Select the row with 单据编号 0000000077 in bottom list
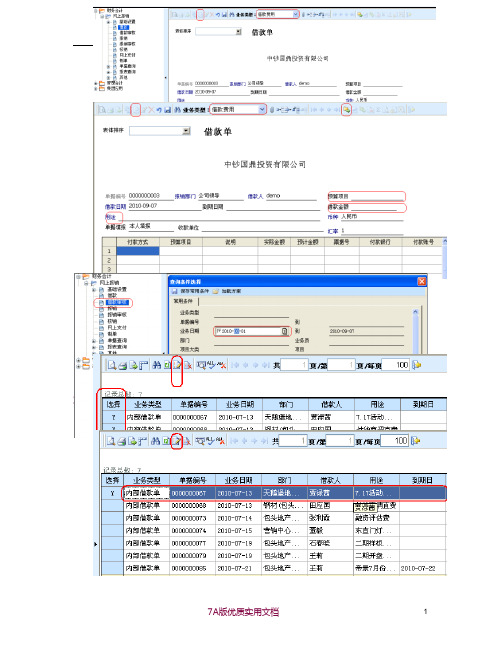The image size is (502, 649). pyautogui.click(x=274, y=543)
